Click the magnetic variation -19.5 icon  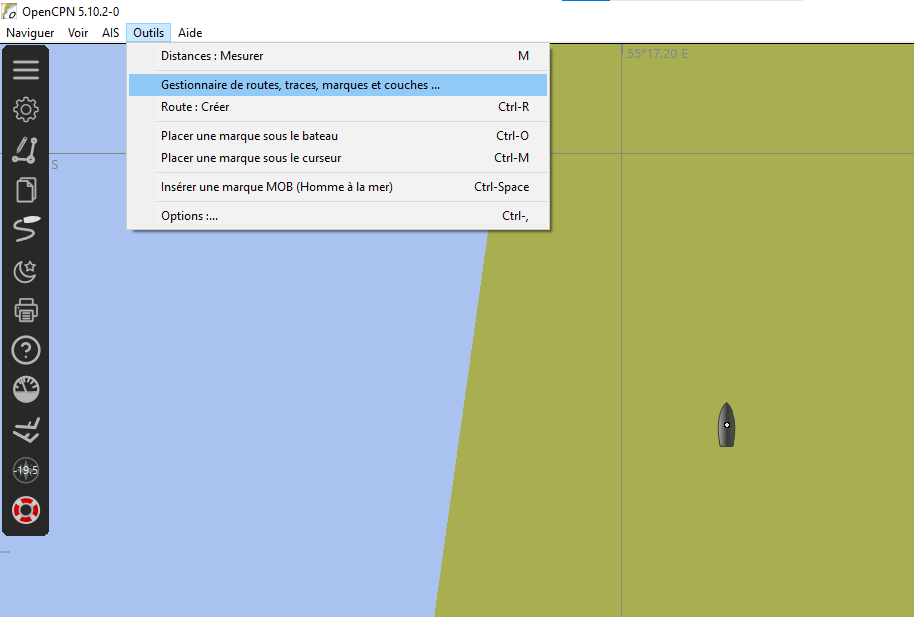26,470
